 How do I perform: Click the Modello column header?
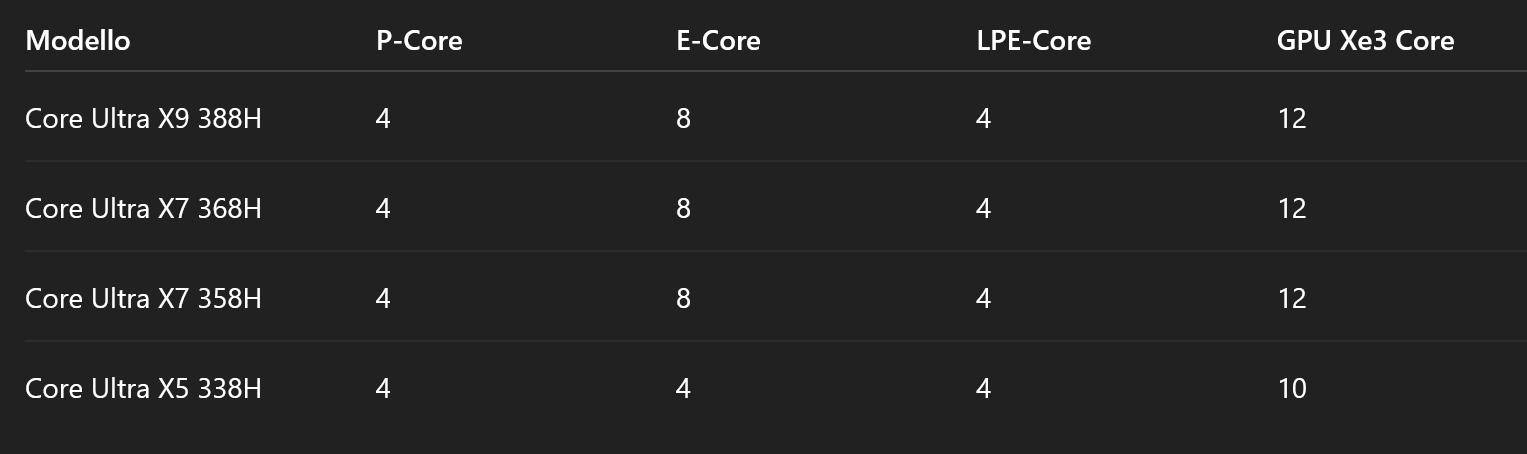pyautogui.click(x=78, y=41)
